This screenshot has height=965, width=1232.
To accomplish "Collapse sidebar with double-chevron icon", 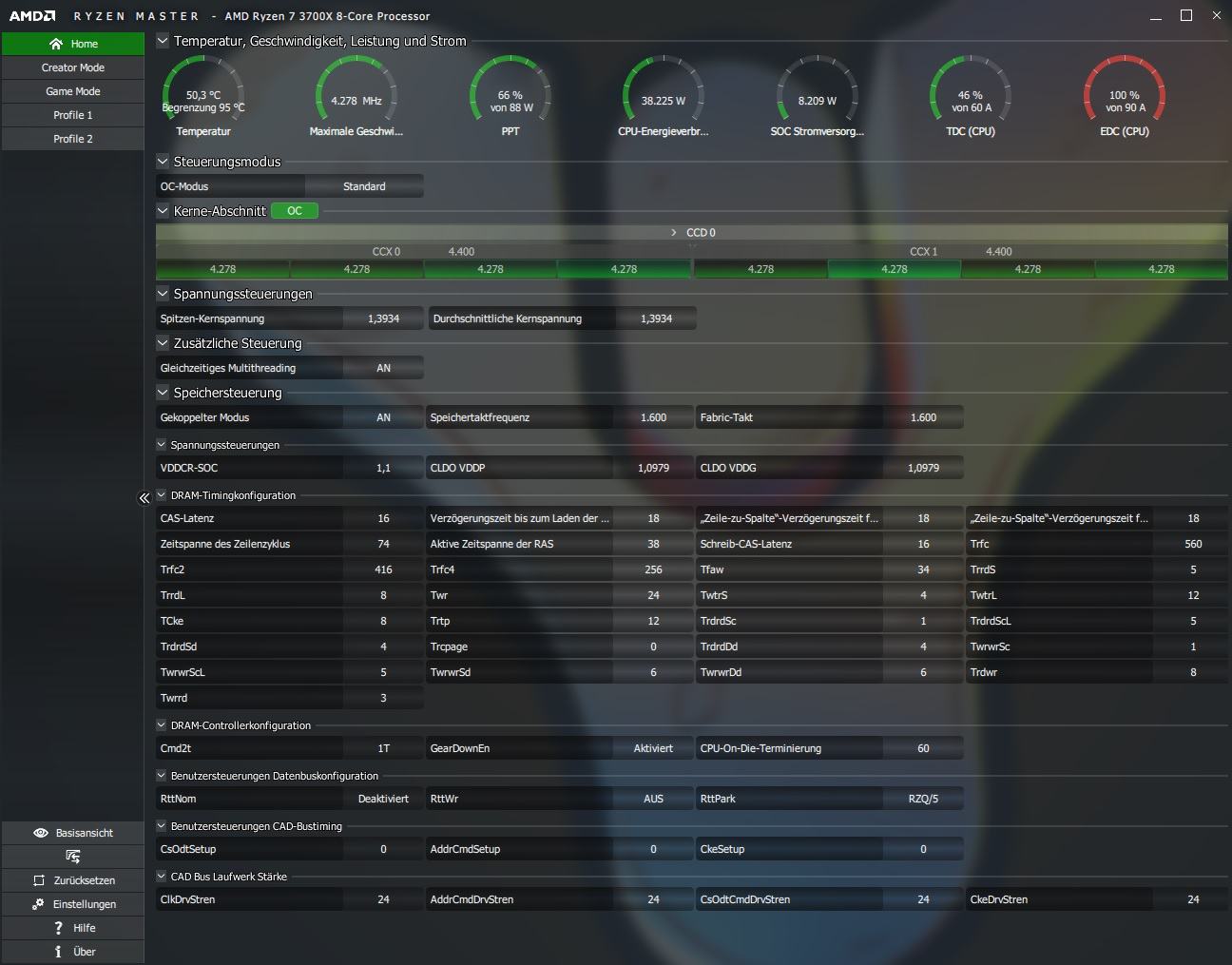I will (144, 497).
